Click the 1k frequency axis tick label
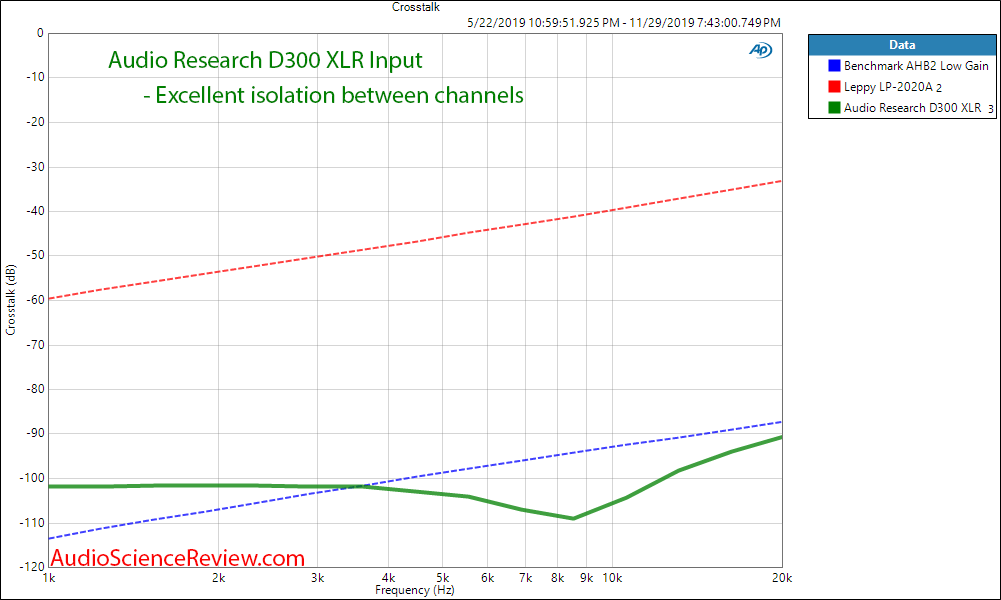This screenshot has width=1001, height=600. (49, 578)
